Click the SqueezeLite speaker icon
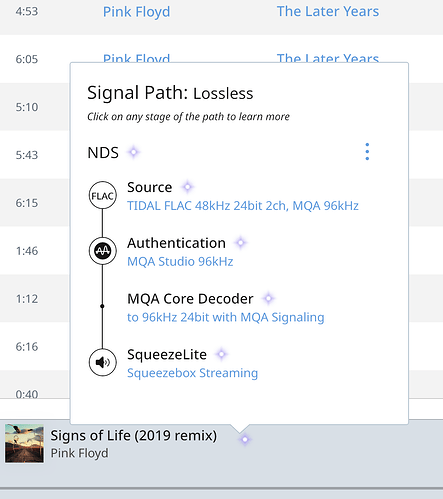This screenshot has height=499, width=443. click(x=103, y=362)
